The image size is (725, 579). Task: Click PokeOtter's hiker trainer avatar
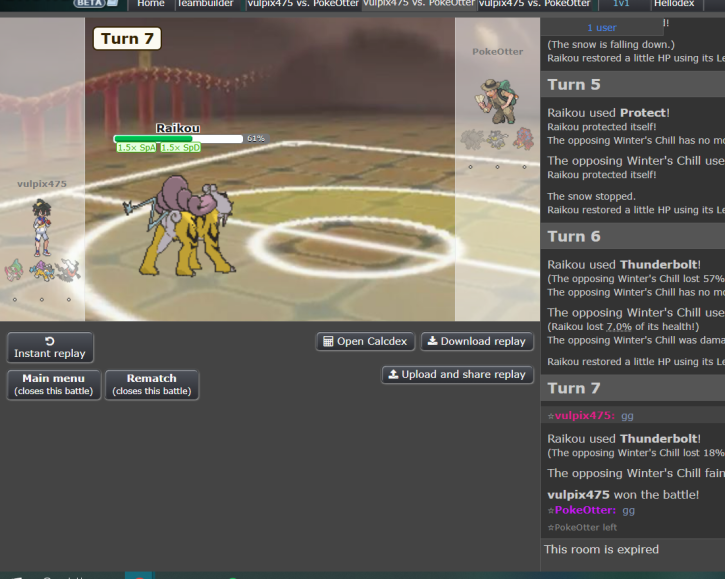pos(497,101)
